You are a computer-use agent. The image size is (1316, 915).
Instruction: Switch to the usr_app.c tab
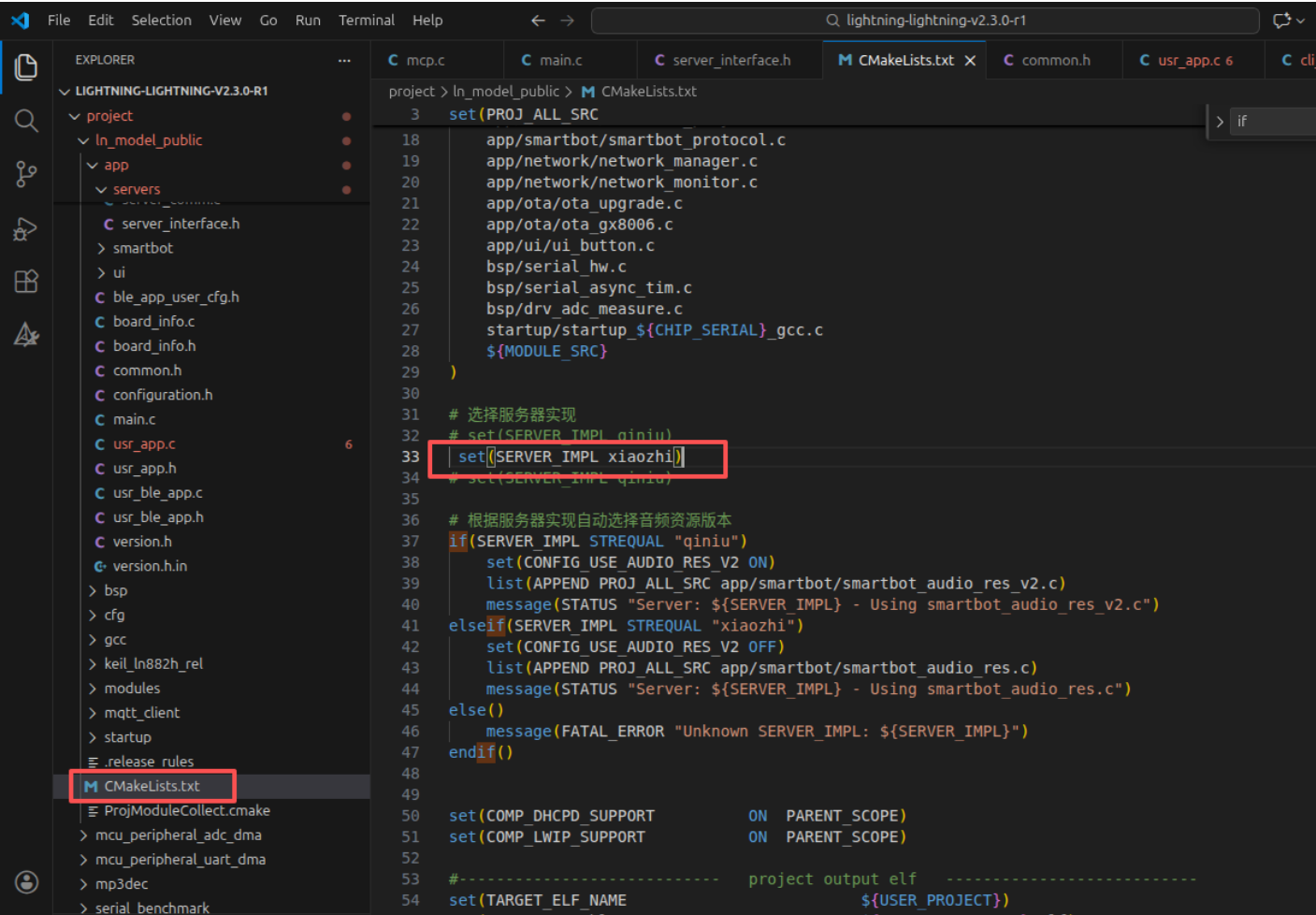(1193, 60)
